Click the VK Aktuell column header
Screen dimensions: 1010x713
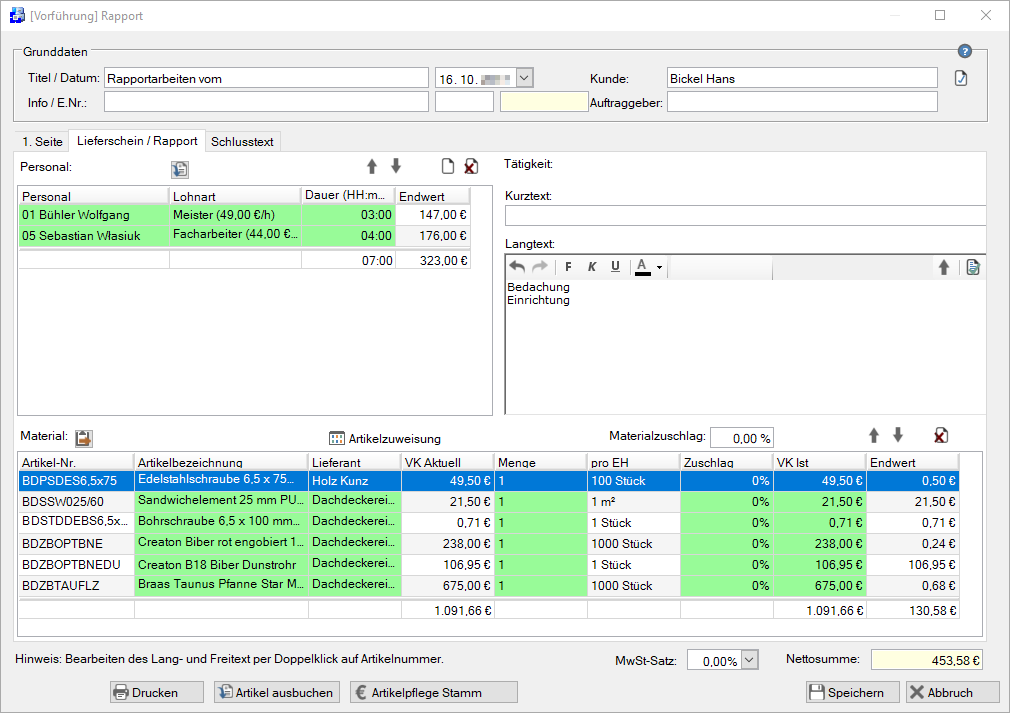pyautogui.click(x=448, y=462)
